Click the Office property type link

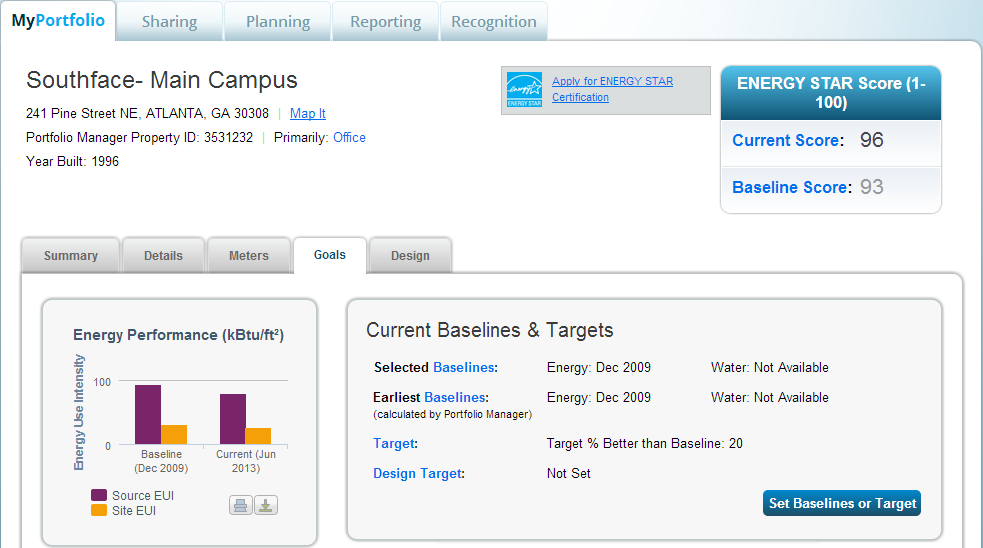tap(349, 137)
